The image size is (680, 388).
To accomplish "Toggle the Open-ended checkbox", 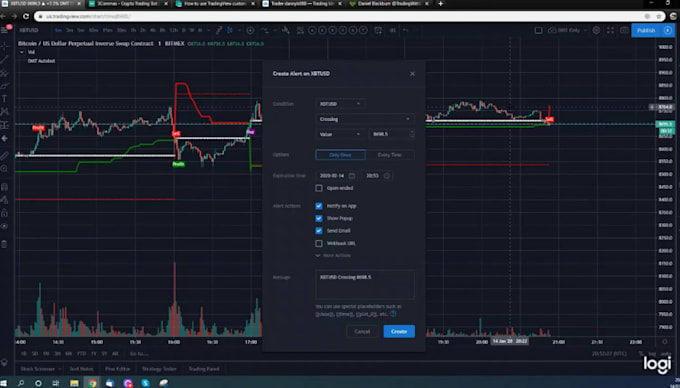I will (319, 188).
